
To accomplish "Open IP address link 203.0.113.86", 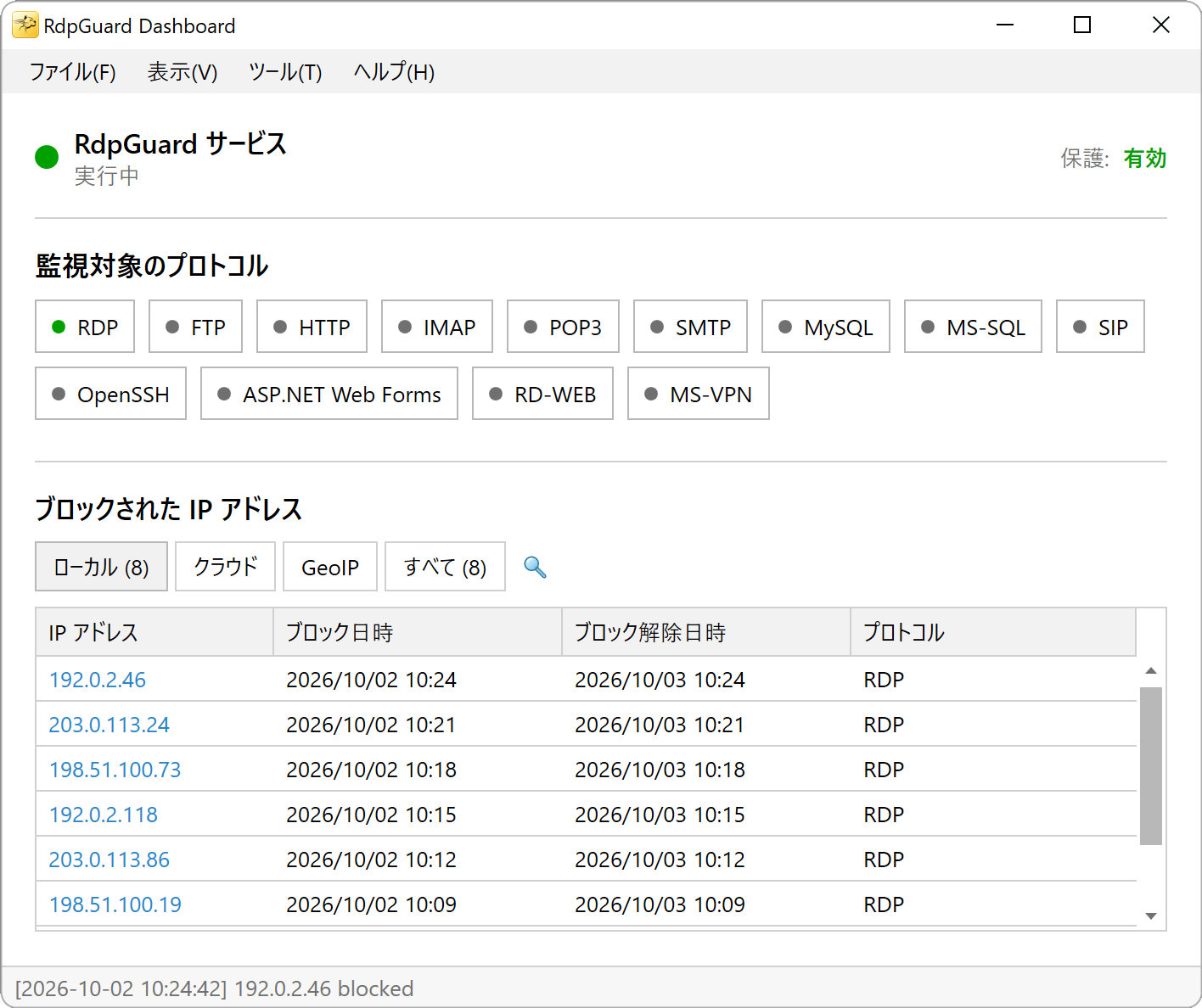I will point(109,860).
